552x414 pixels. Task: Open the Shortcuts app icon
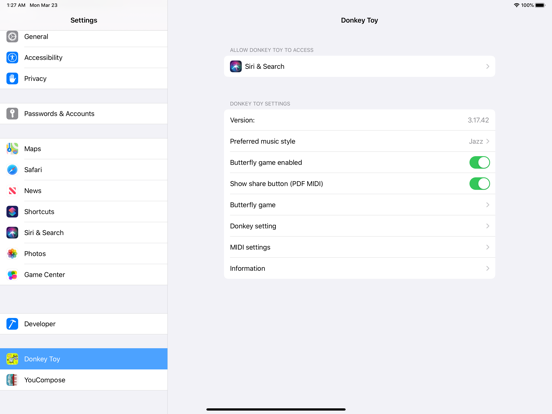(12, 212)
